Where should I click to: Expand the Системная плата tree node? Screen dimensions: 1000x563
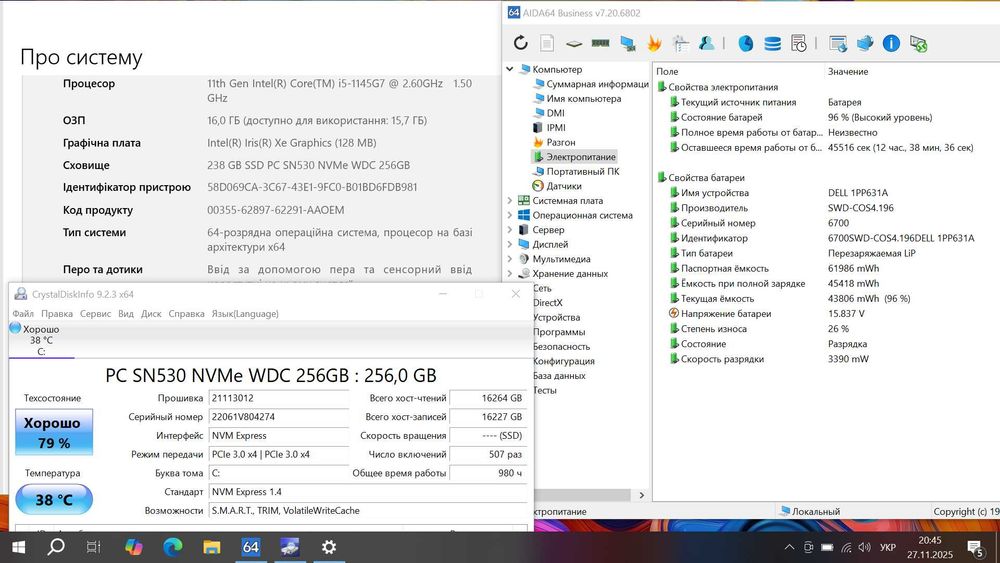tap(510, 200)
